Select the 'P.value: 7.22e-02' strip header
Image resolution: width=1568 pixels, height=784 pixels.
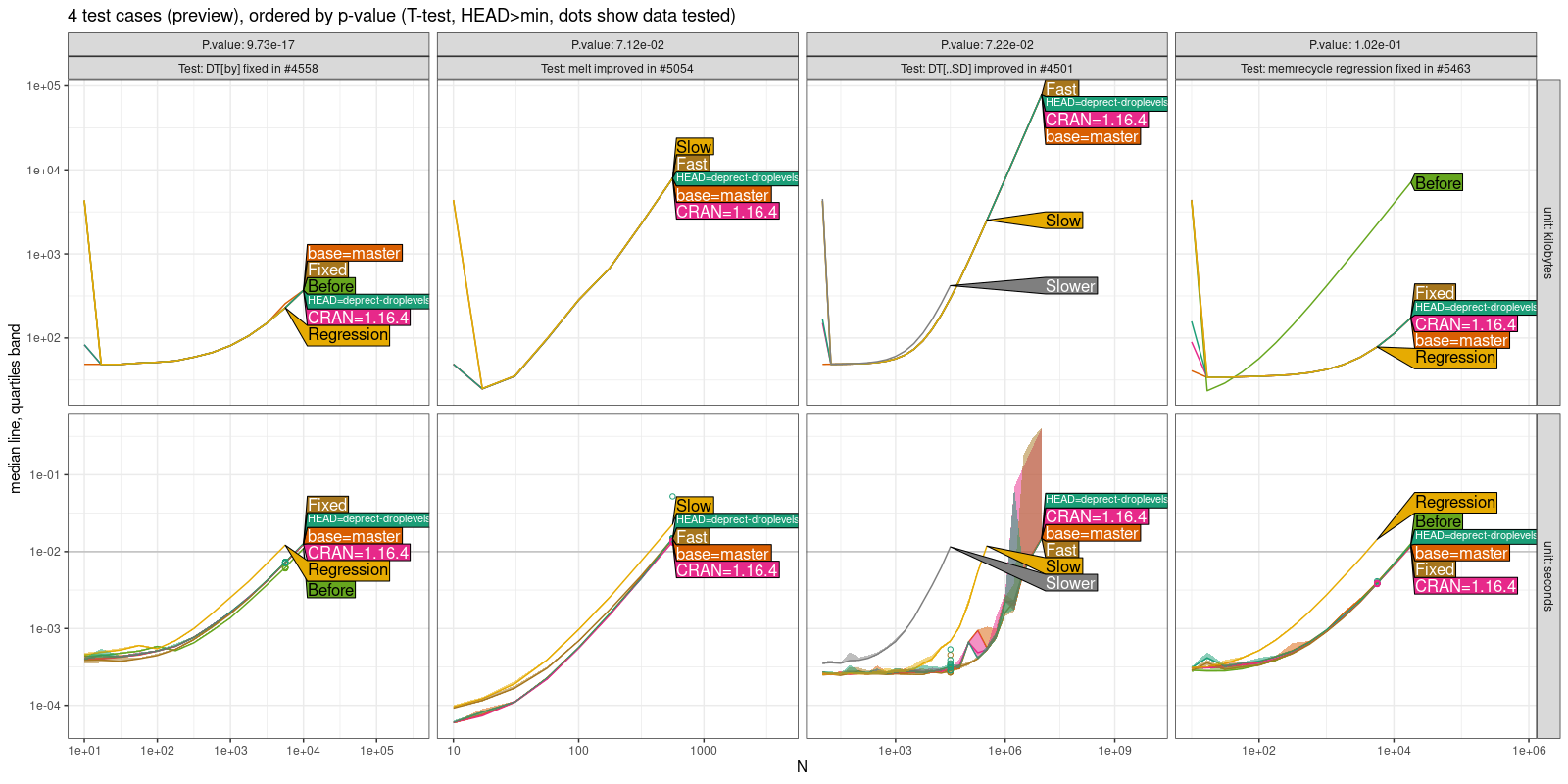pos(987,45)
